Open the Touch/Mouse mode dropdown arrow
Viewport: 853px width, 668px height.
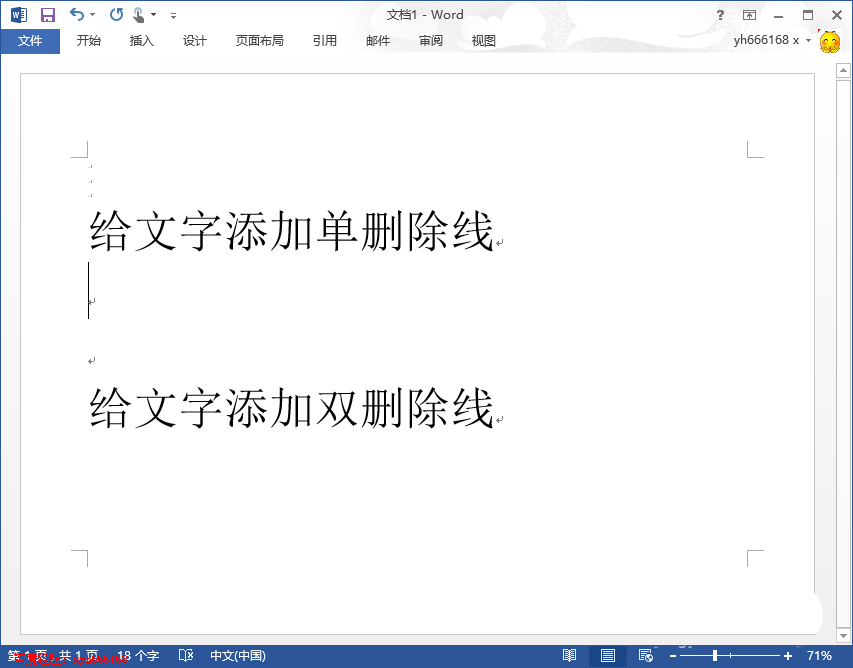pos(153,15)
